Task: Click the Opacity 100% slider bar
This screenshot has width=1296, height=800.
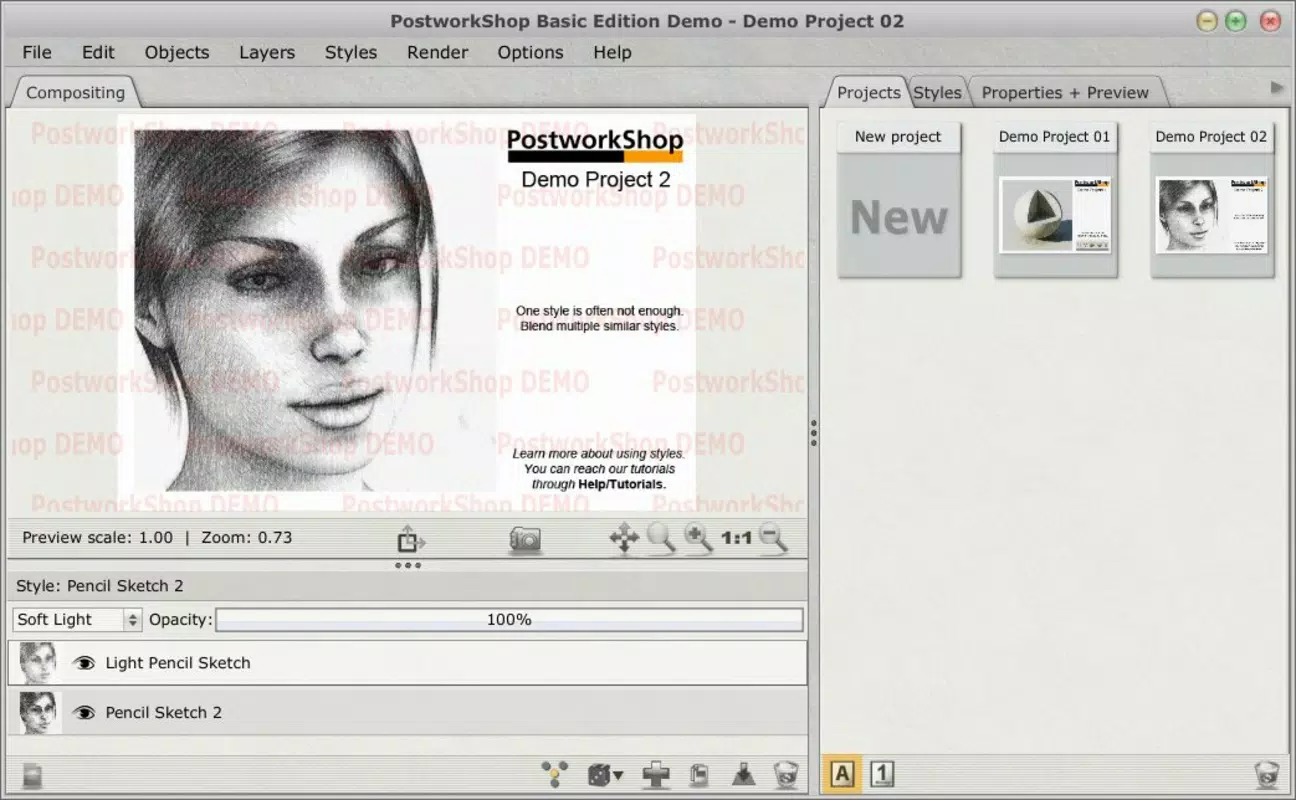Action: click(509, 620)
